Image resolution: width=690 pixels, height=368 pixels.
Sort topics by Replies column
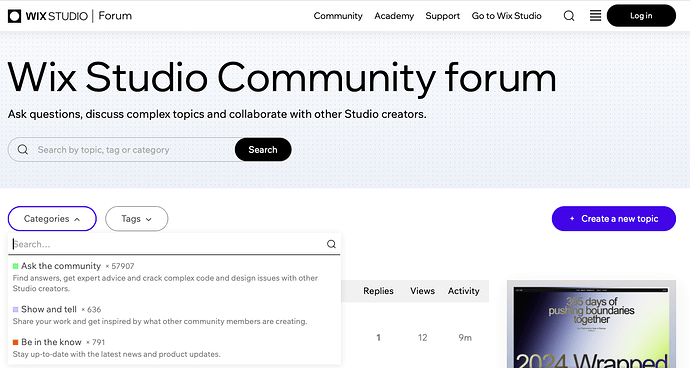[x=378, y=291]
